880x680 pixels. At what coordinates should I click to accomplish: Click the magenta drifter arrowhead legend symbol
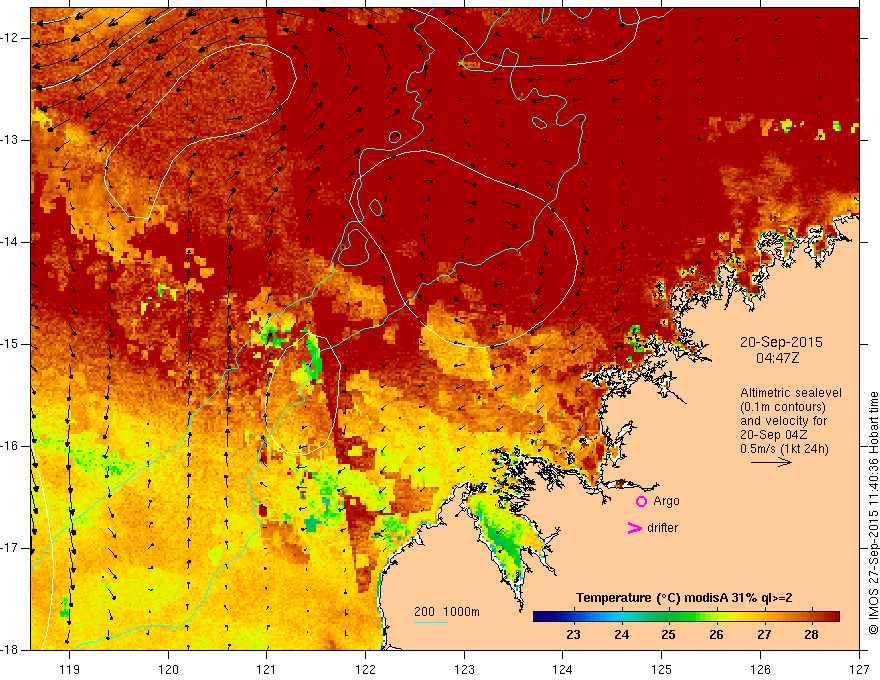coord(634,528)
